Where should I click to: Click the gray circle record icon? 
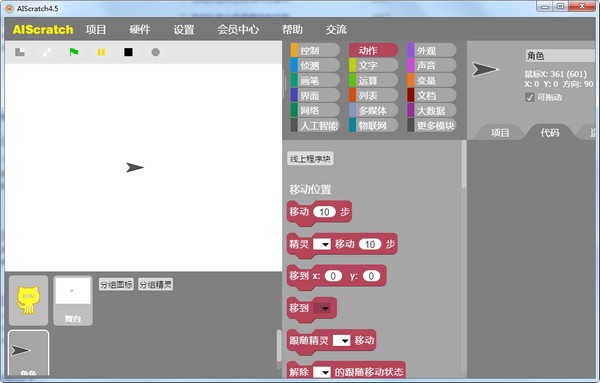tap(155, 52)
